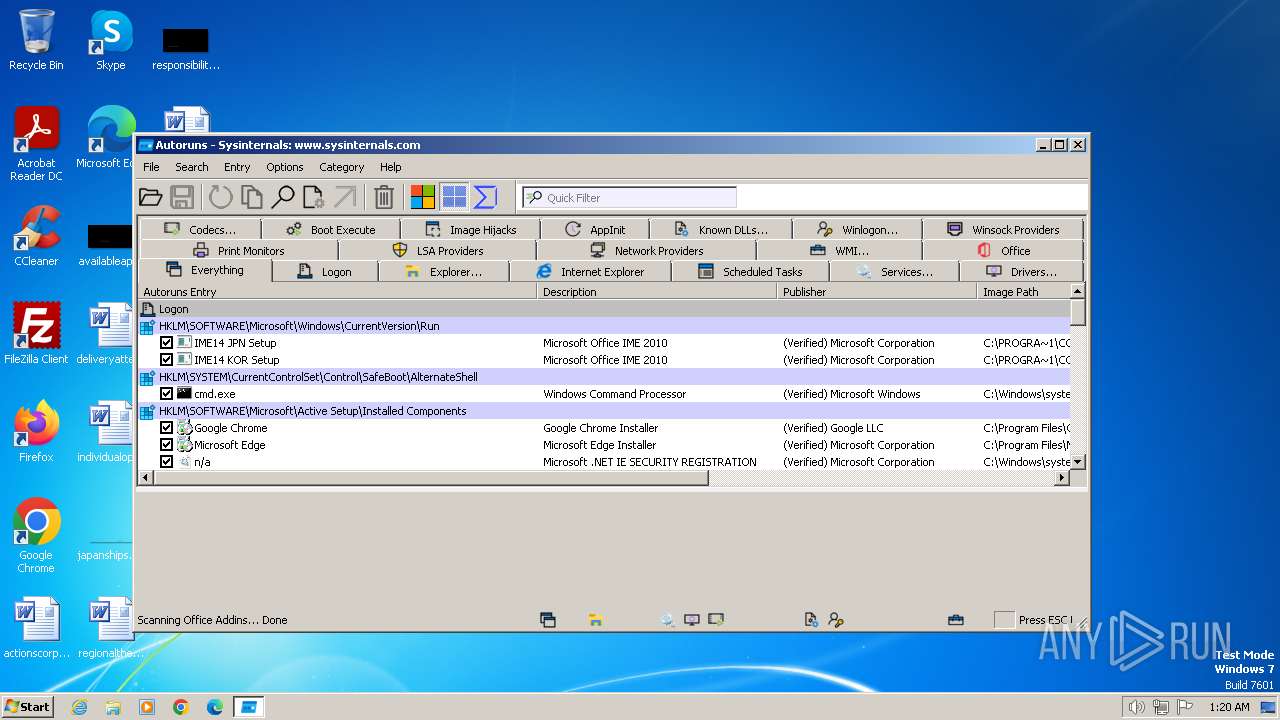The width and height of the screenshot is (1280, 720).
Task: Click the Jump to Entry arrow icon
Action: (345, 197)
